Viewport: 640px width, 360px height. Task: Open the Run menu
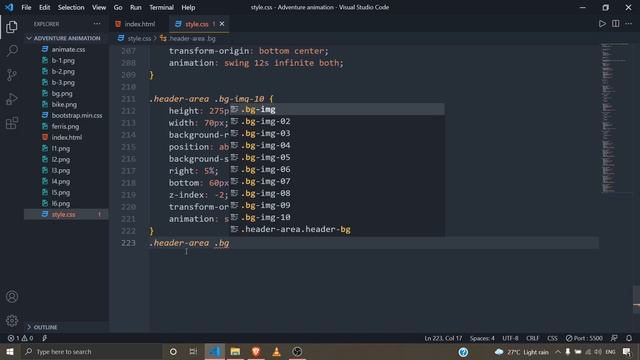[x=136, y=7]
